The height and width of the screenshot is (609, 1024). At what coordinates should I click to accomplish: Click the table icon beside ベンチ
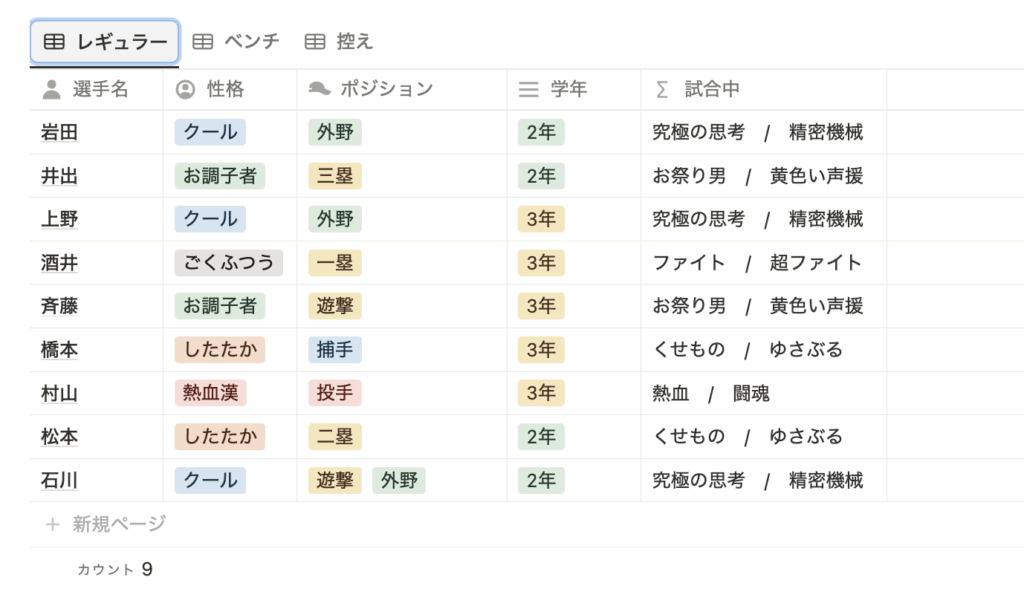click(x=202, y=42)
